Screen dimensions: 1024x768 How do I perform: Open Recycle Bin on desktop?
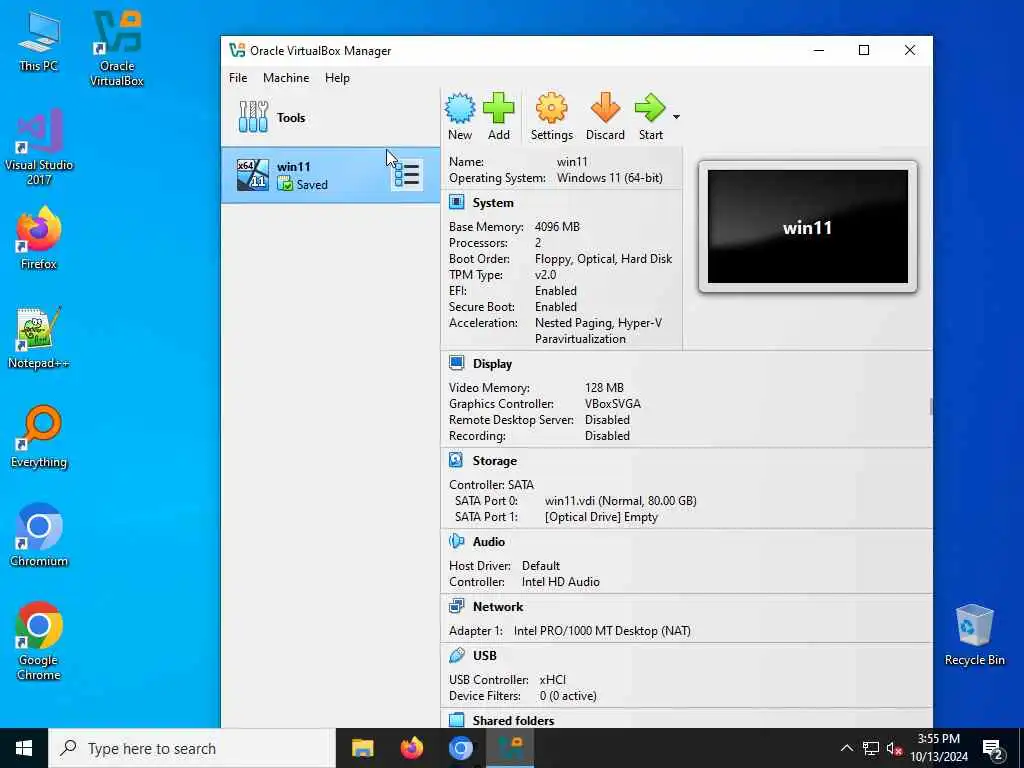click(x=974, y=635)
